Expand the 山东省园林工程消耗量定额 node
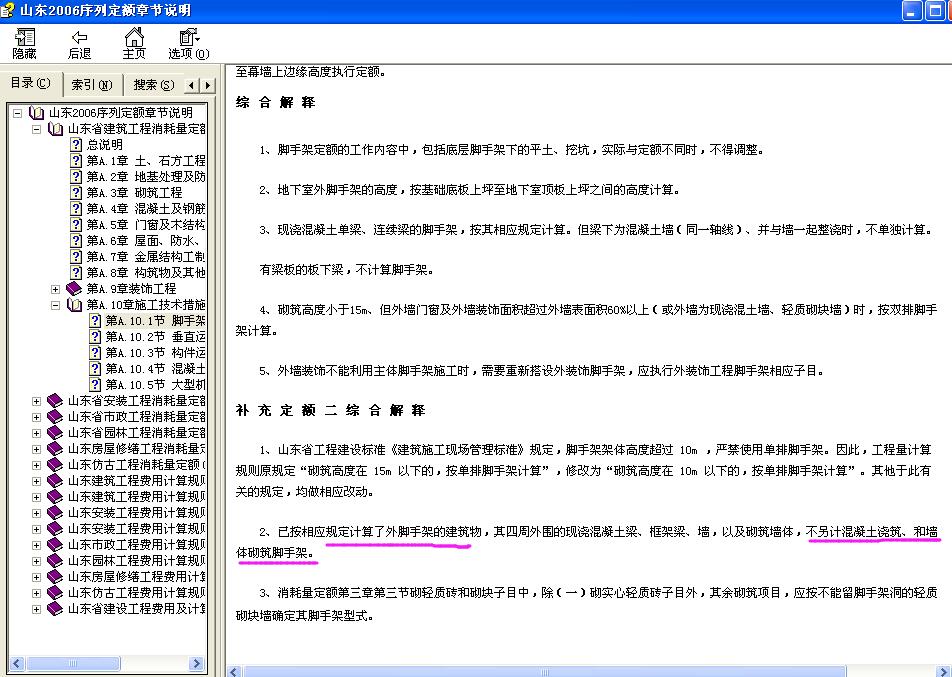This screenshot has width=952, height=677. pyautogui.click(x=36, y=433)
